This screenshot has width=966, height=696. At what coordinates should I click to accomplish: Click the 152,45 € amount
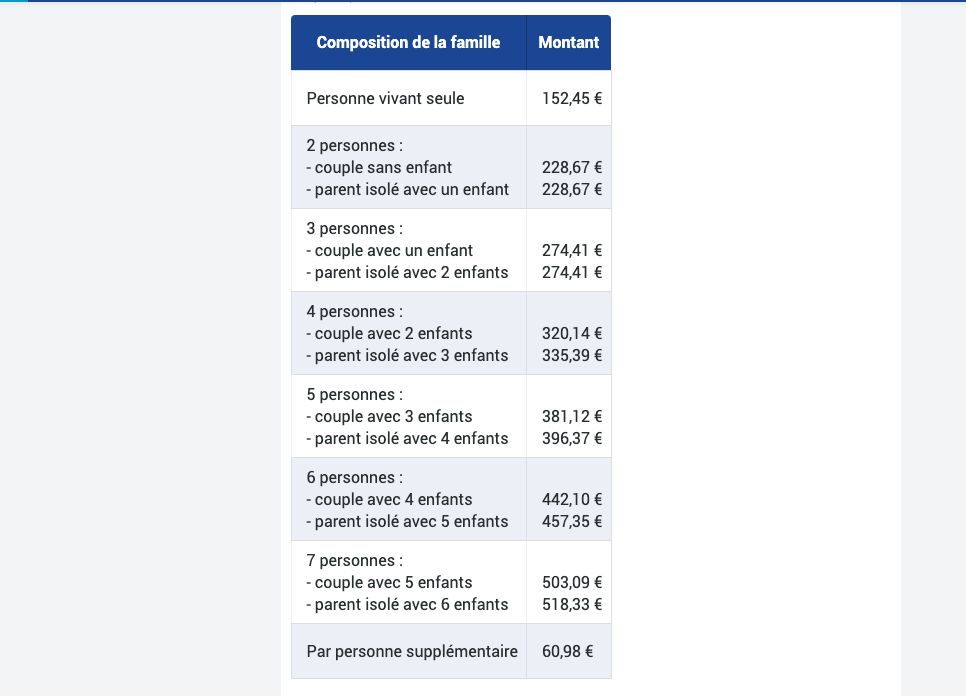pyautogui.click(x=572, y=98)
